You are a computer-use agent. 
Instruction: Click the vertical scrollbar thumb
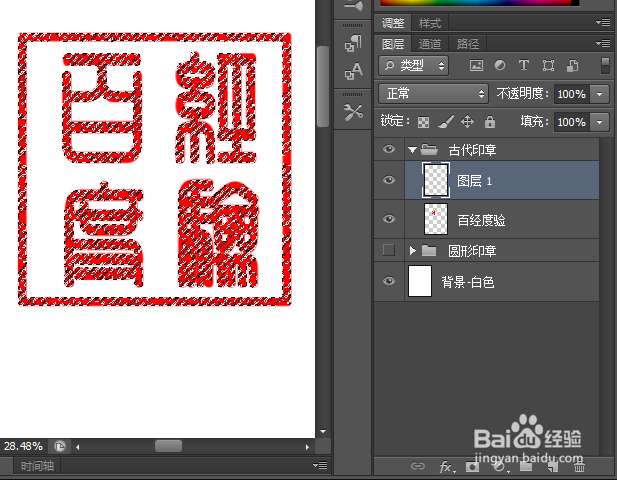tap(323, 87)
